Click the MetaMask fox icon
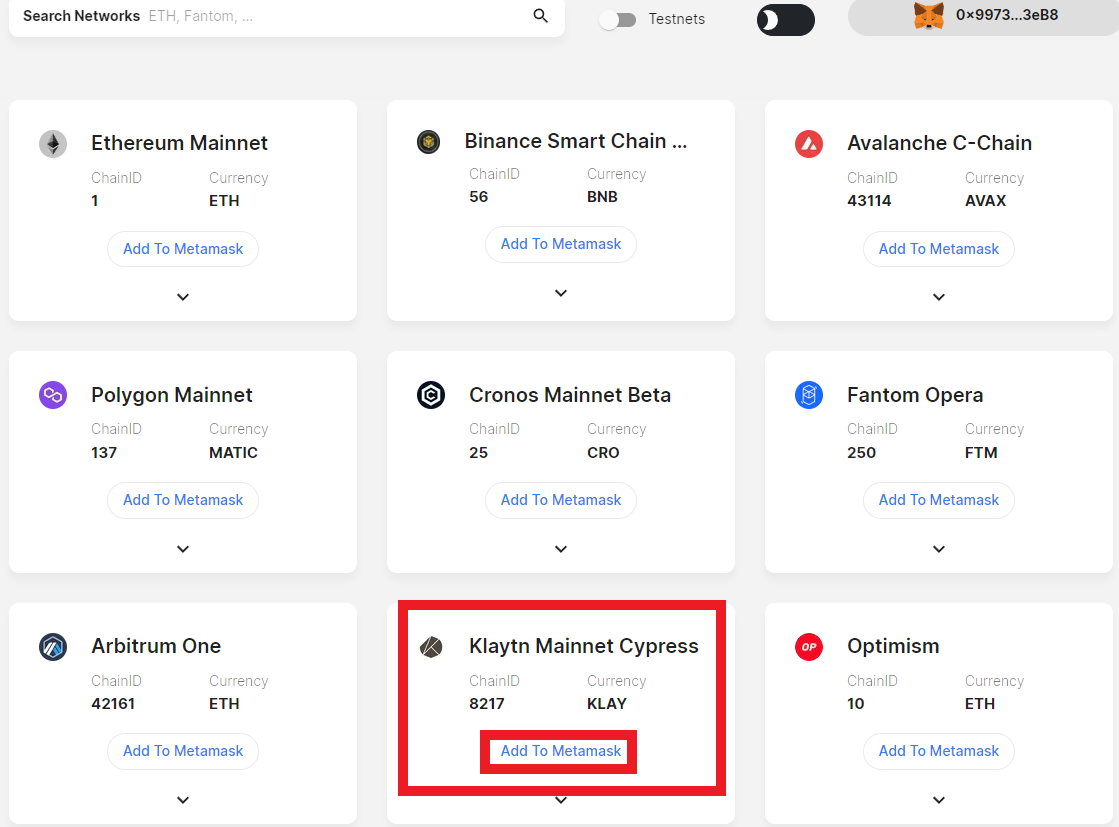 pos(928,16)
